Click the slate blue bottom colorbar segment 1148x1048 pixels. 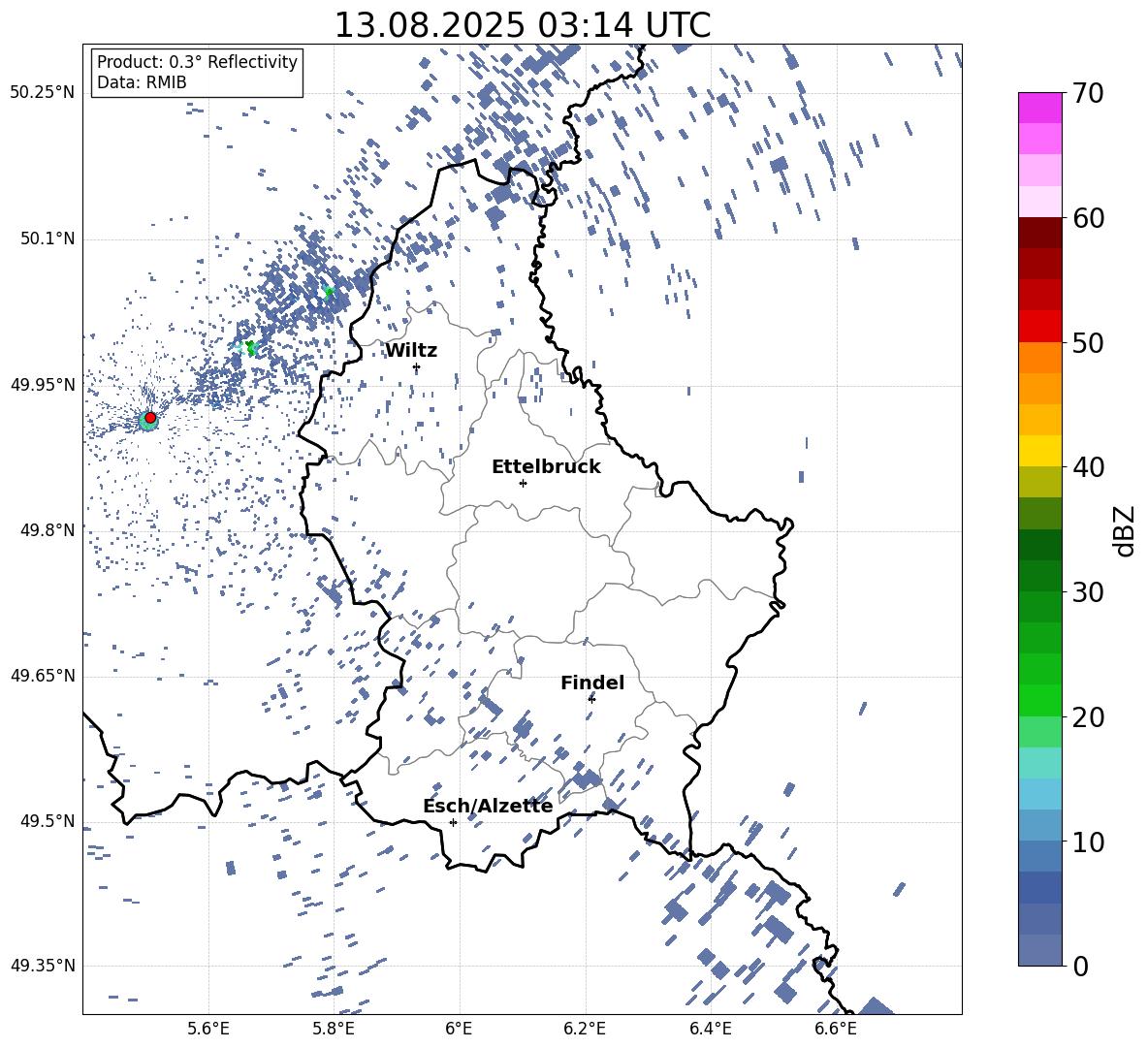pyautogui.click(x=1039, y=950)
